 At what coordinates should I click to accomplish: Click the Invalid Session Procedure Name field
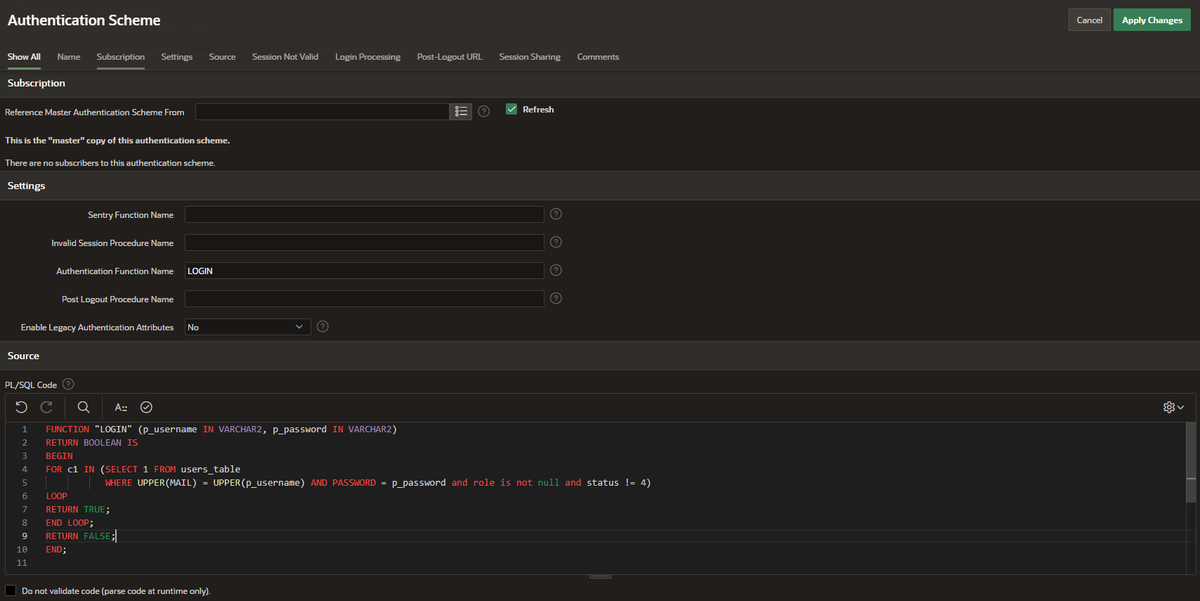click(x=364, y=243)
